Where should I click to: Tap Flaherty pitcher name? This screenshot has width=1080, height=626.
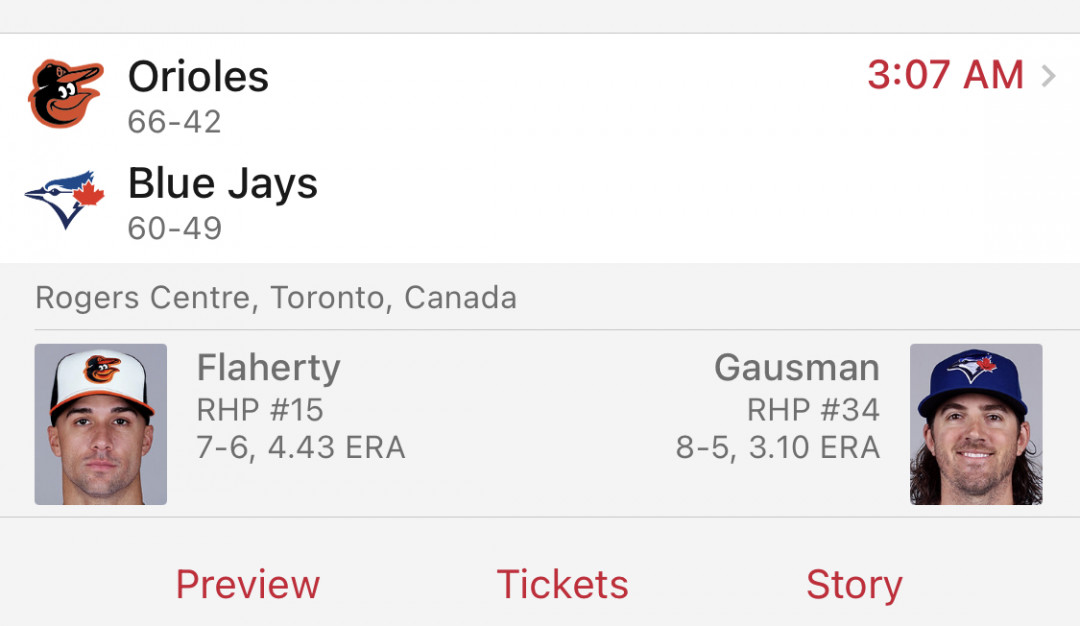point(269,368)
